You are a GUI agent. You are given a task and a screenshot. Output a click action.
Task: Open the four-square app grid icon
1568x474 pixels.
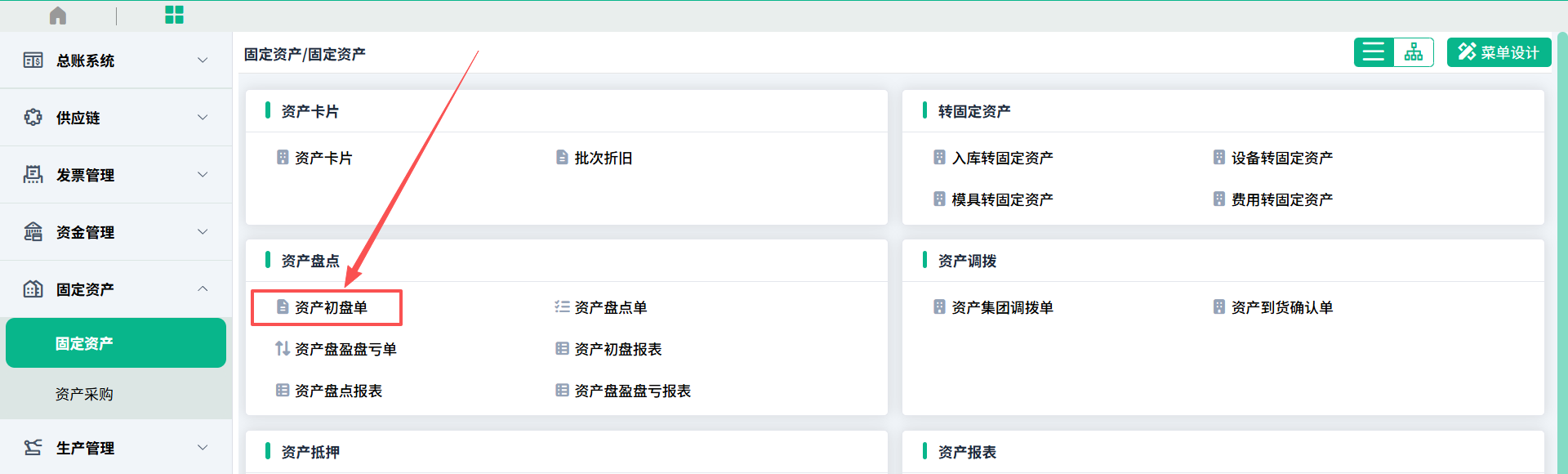[174, 15]
